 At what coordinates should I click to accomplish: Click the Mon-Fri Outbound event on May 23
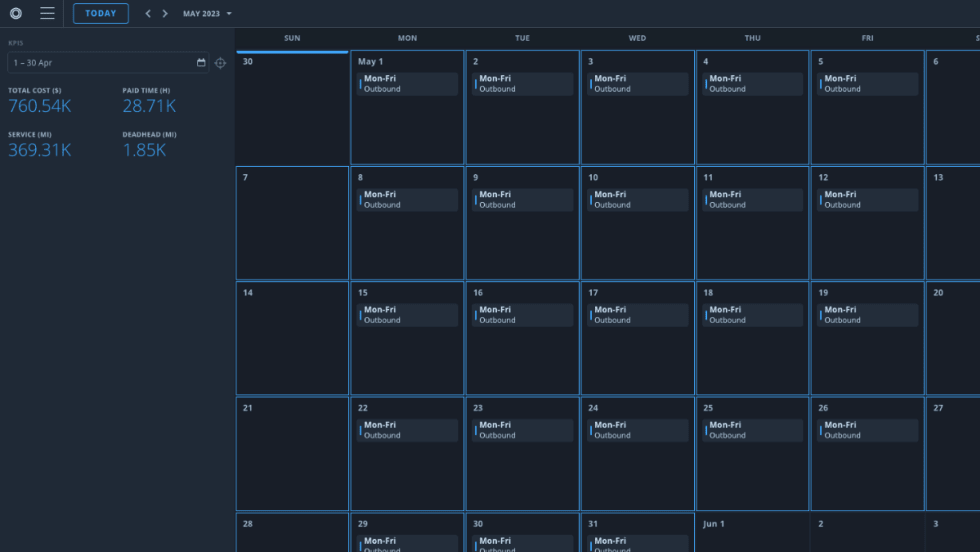coord(522,430)
